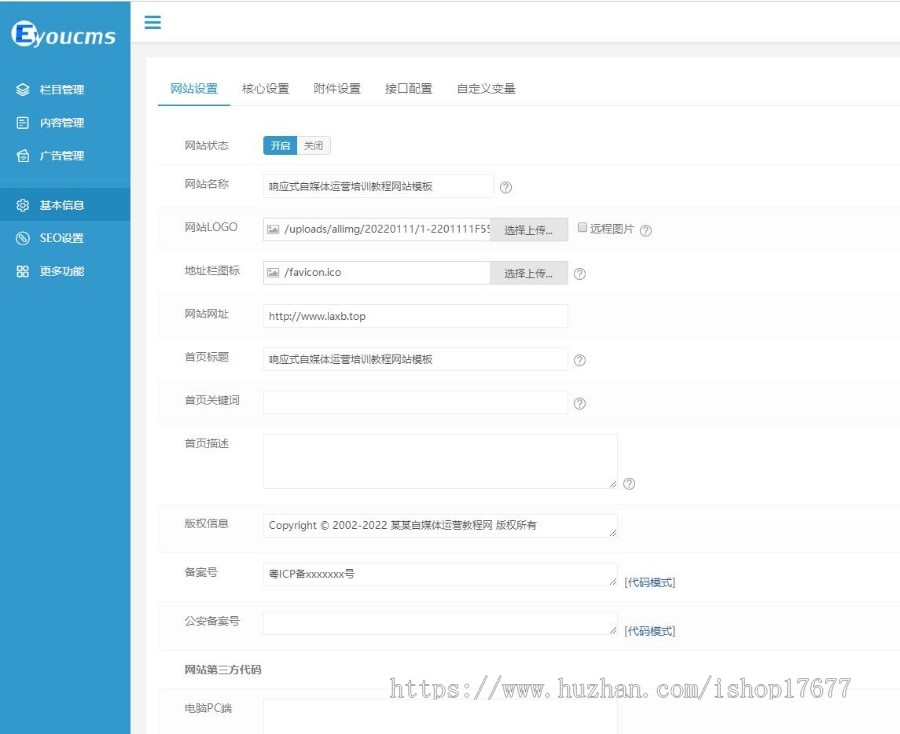Viewport: 900px width, 734px height.
Task: Toggle the hamburger sidebar menu icon
Action: (x=153, y=22)
